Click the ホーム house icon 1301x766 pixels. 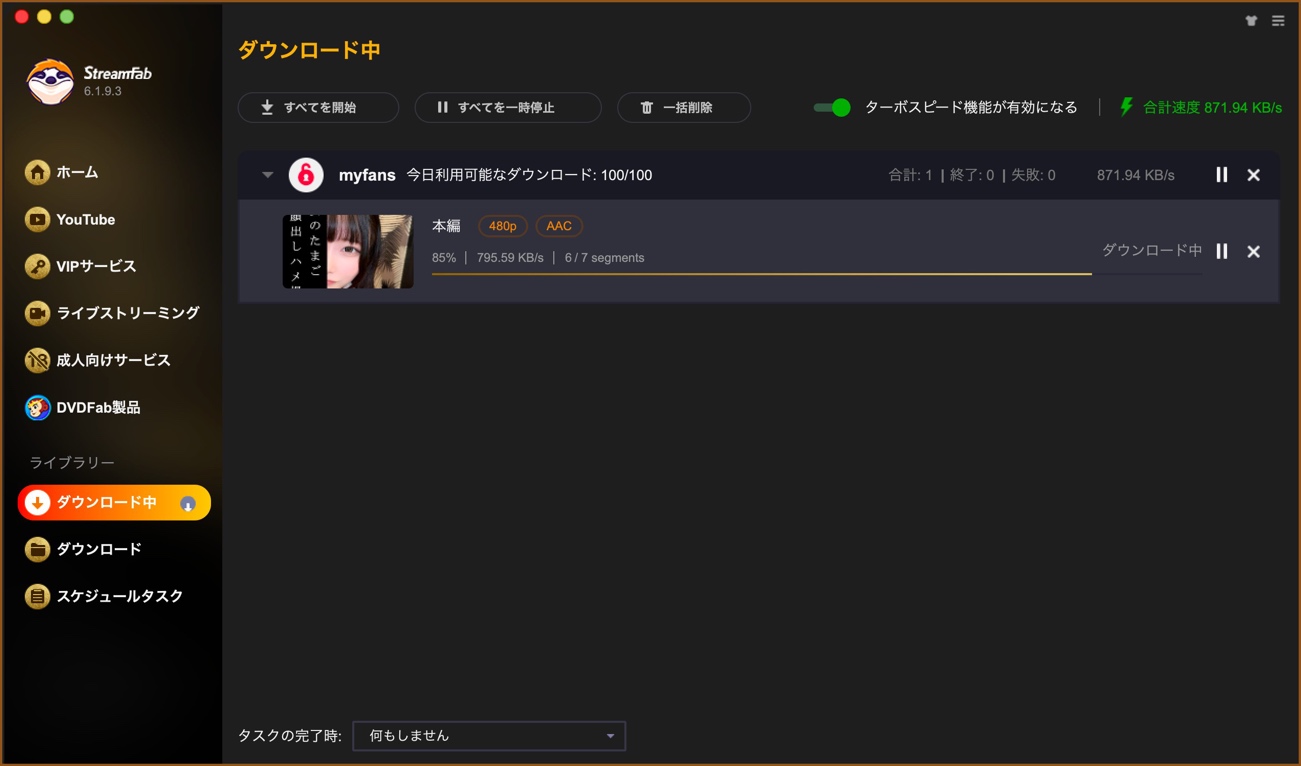pyautogui.click(x=37, y=172)
